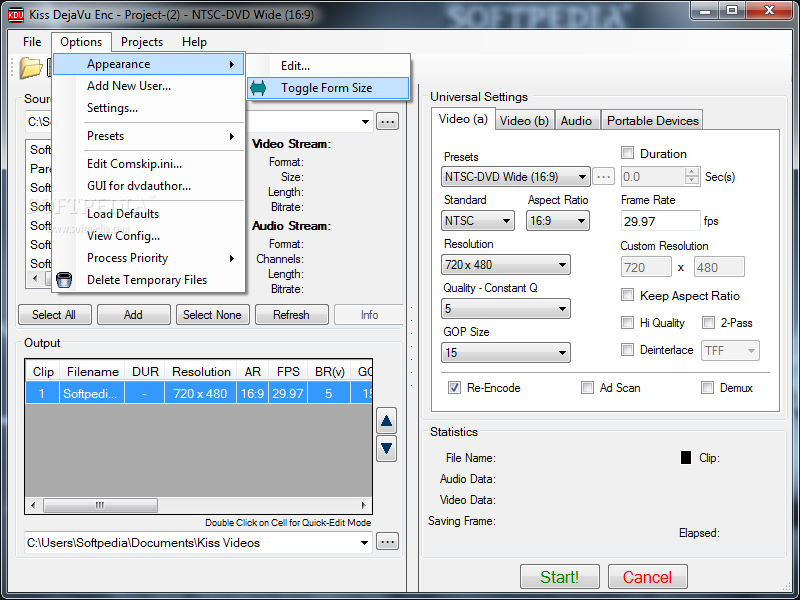Open the Help menu
Image resolution: width=800 pixels, height=600 pixels.
click(194, 42)
